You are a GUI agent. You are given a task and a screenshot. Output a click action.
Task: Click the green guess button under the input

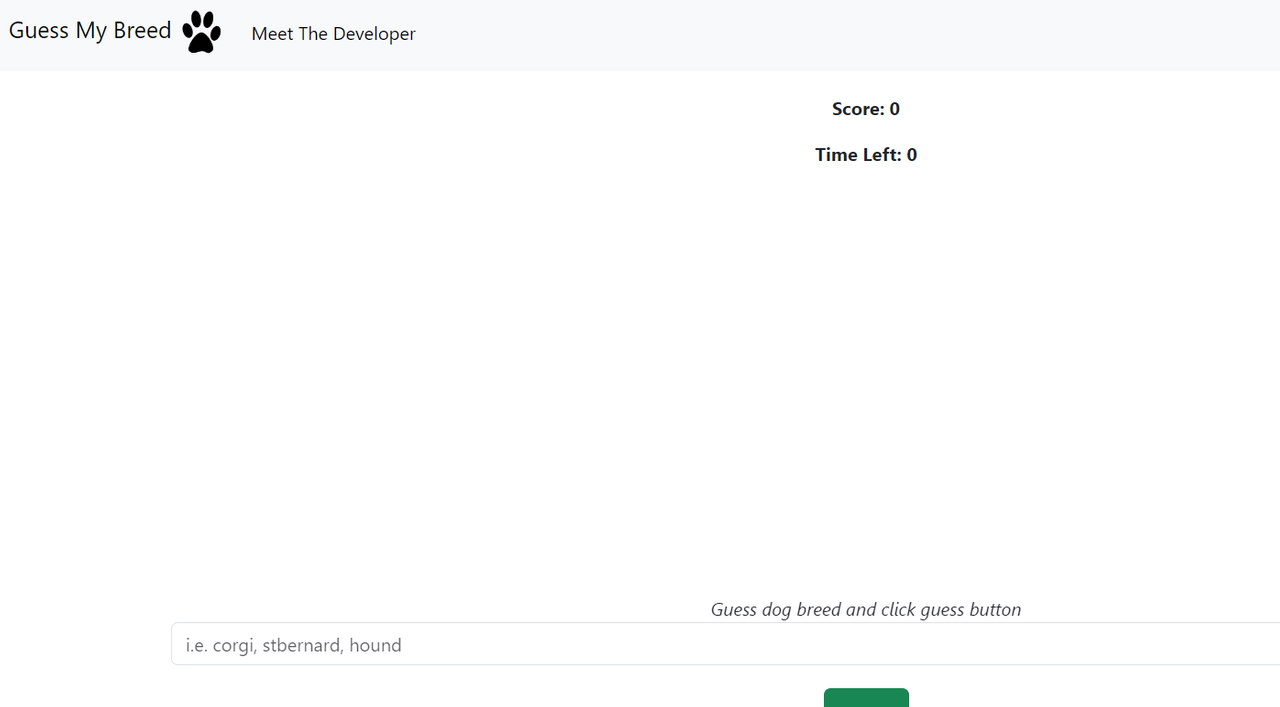pyautogui.click(x=866, y=698)
